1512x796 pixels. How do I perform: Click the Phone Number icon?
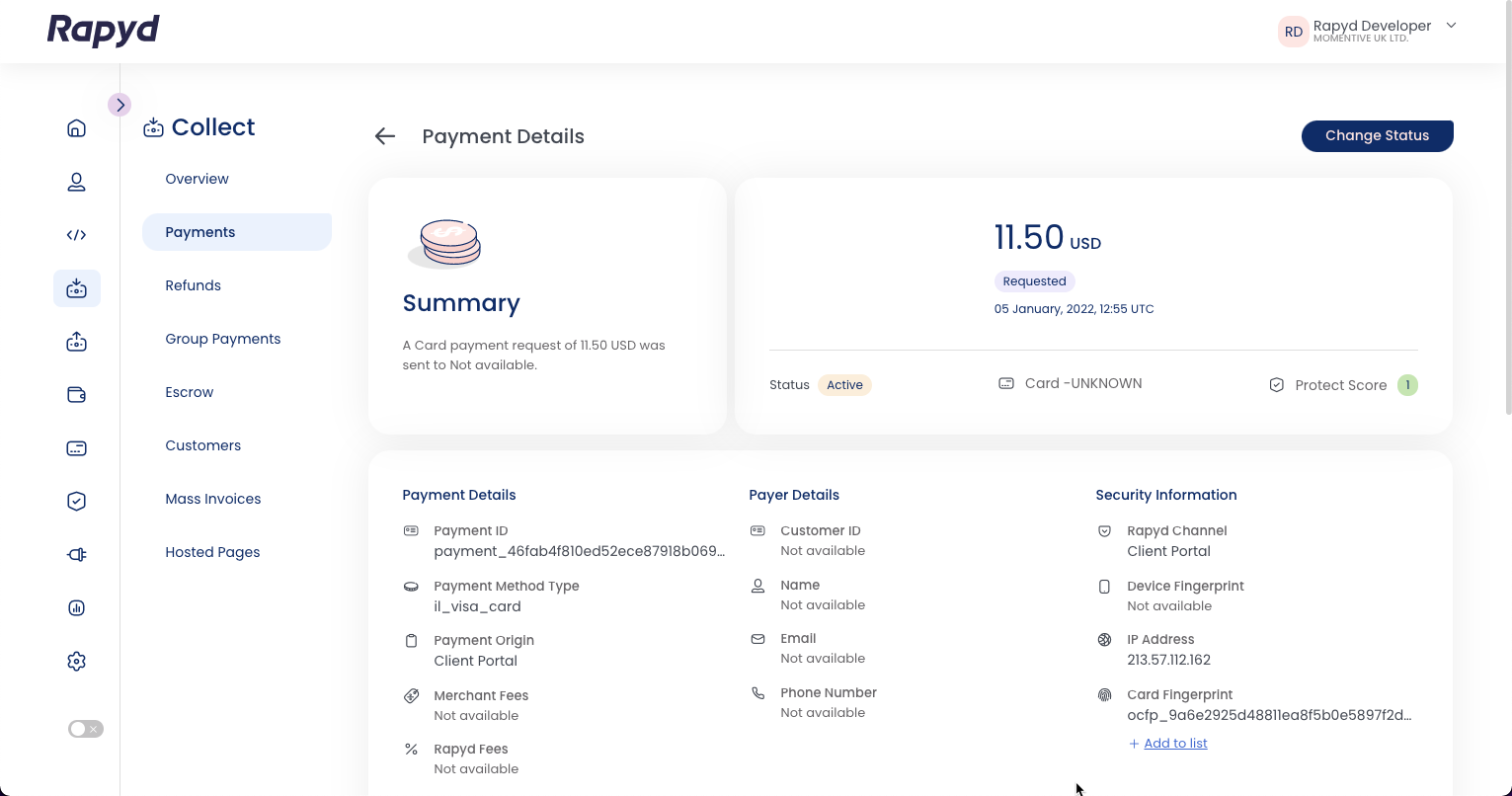tap(757, 692)
